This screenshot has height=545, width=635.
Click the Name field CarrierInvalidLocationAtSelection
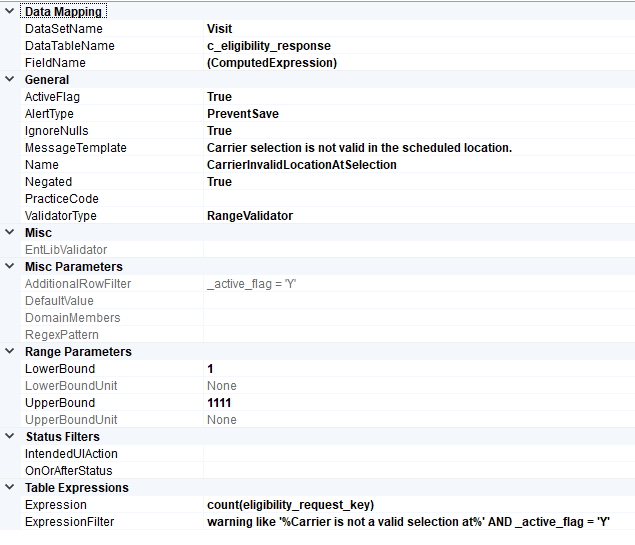coord(301,165)
